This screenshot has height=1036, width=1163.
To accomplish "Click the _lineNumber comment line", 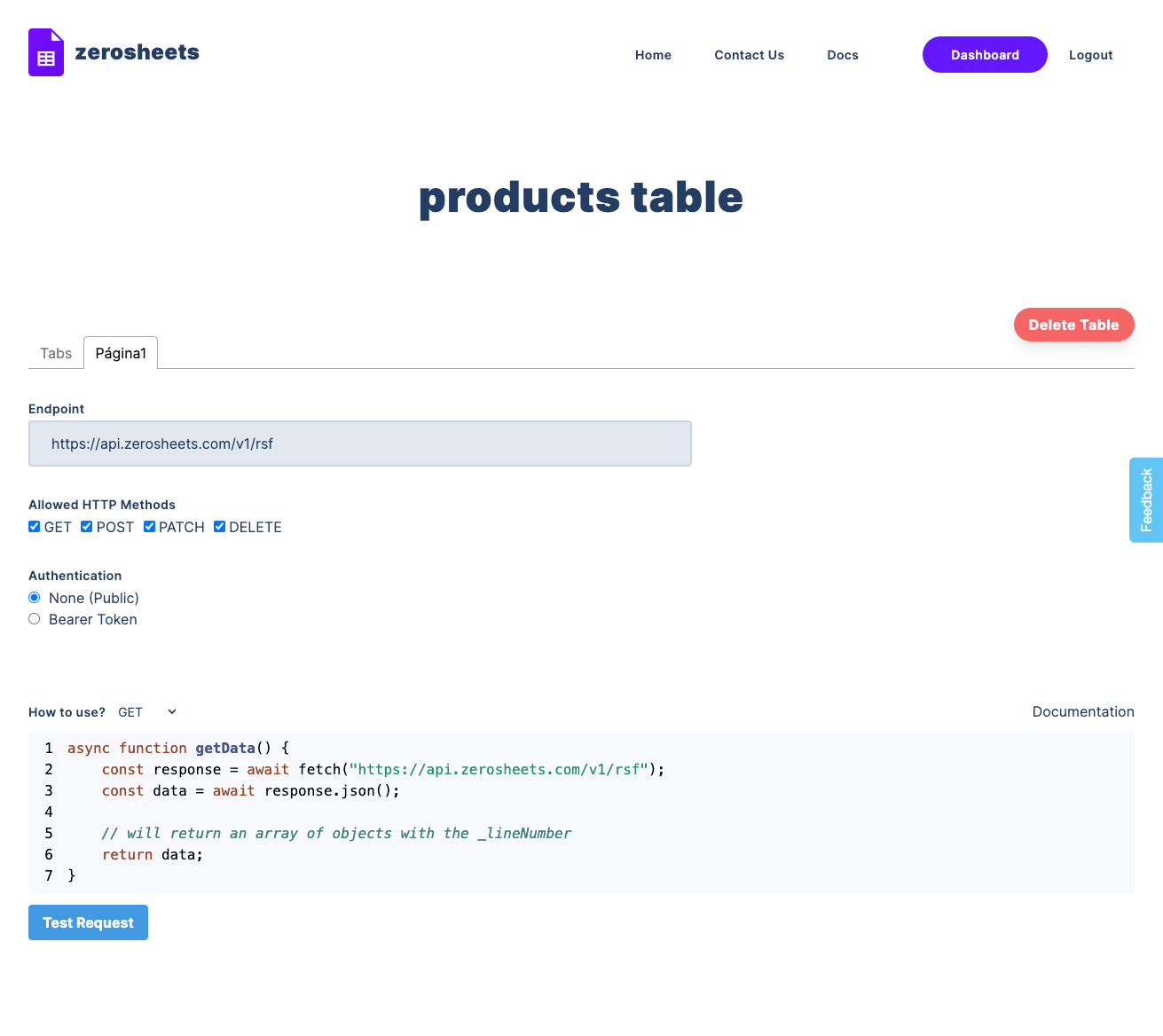I will (336, 834).
